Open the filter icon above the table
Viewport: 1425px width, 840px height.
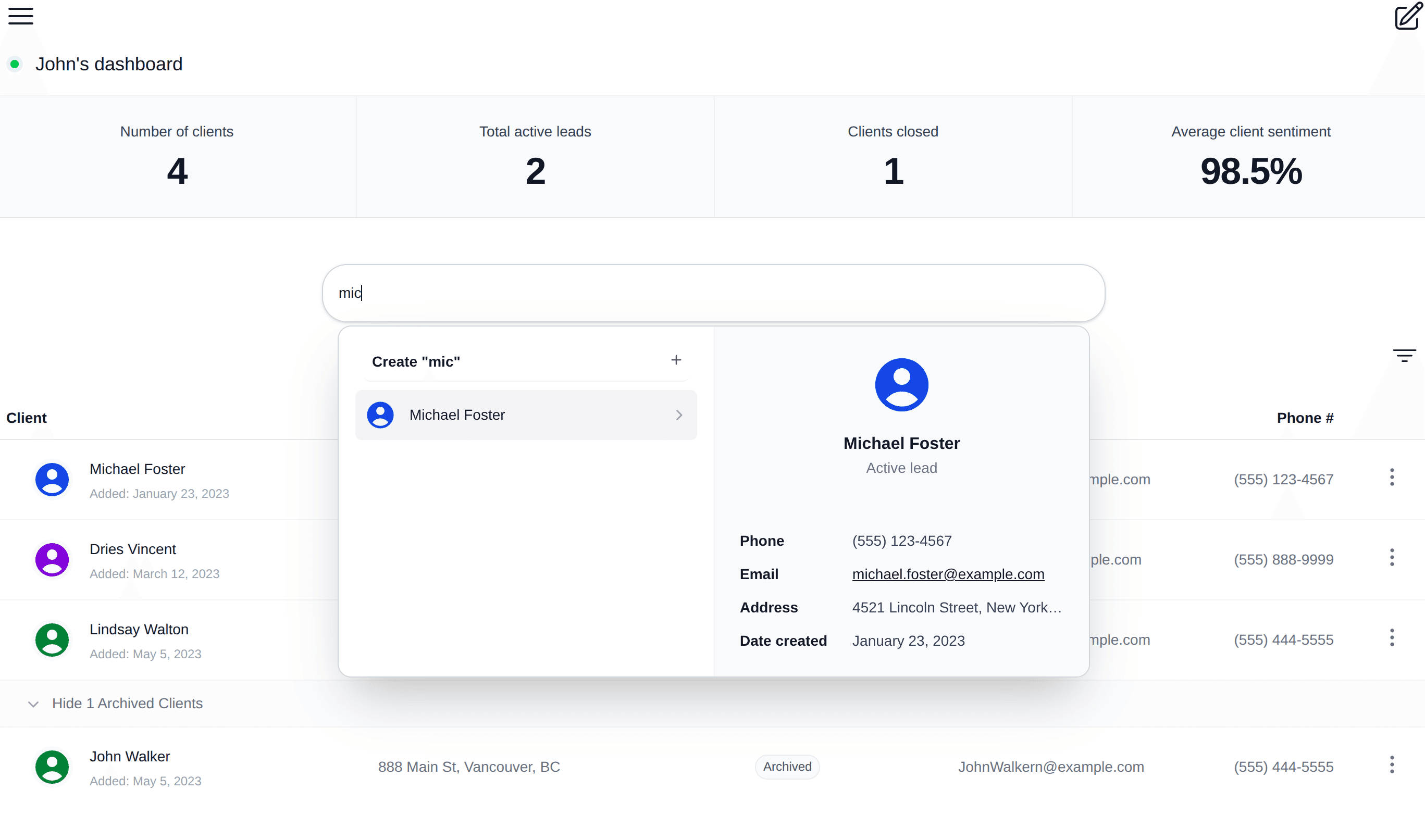point(1404,356)
